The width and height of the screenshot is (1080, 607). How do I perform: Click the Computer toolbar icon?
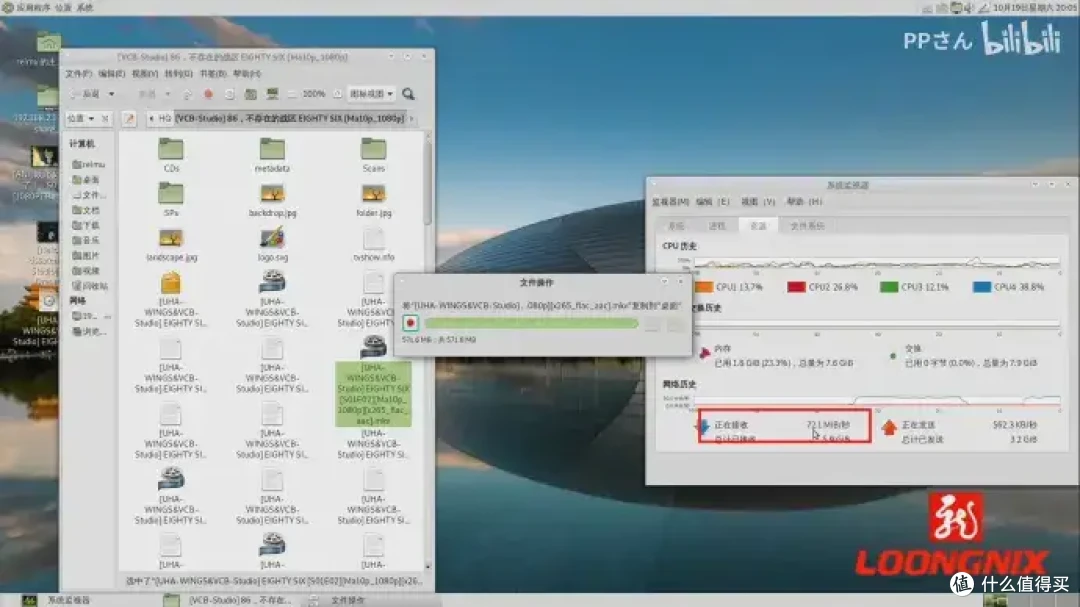272,94
